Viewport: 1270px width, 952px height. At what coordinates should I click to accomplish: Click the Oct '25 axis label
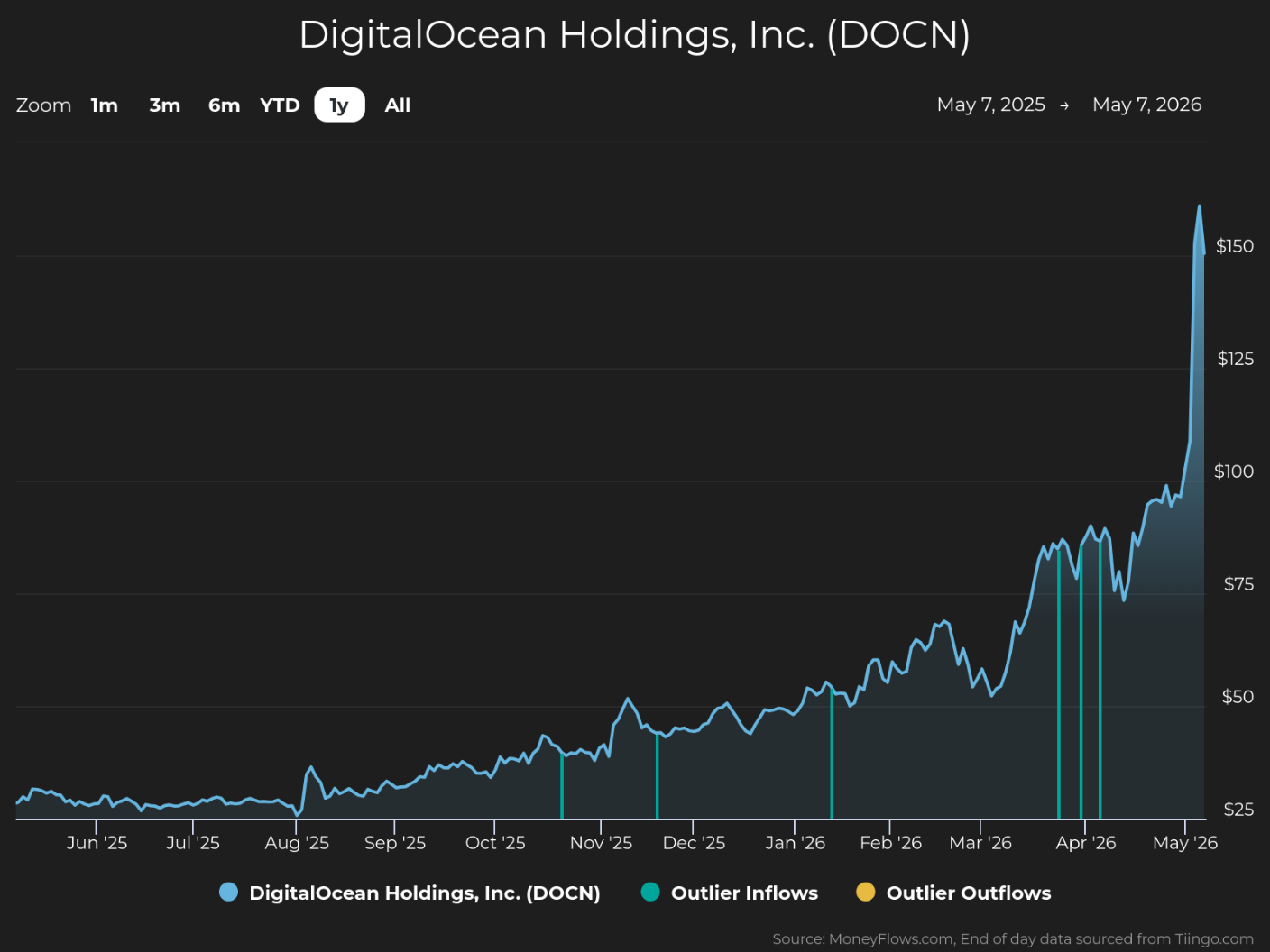[495, 843]
